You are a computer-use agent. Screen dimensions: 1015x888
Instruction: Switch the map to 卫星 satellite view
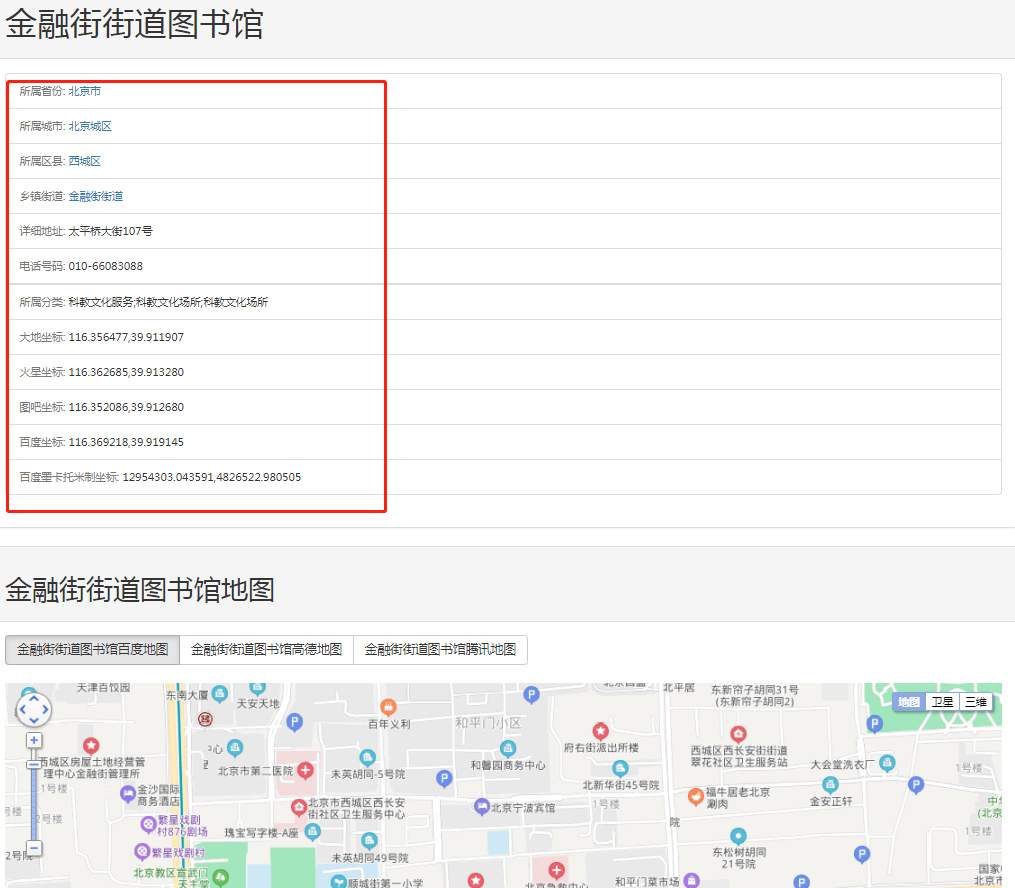click(x=941, y=701)
